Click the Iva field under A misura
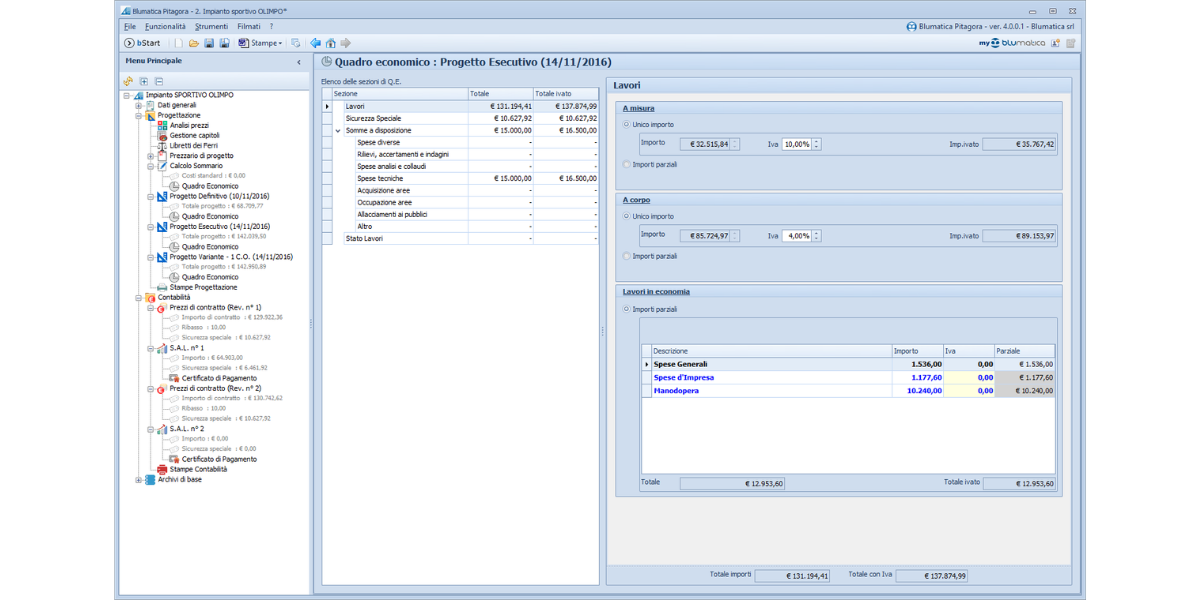This screenshot has width=1200, height=600. 796,144
